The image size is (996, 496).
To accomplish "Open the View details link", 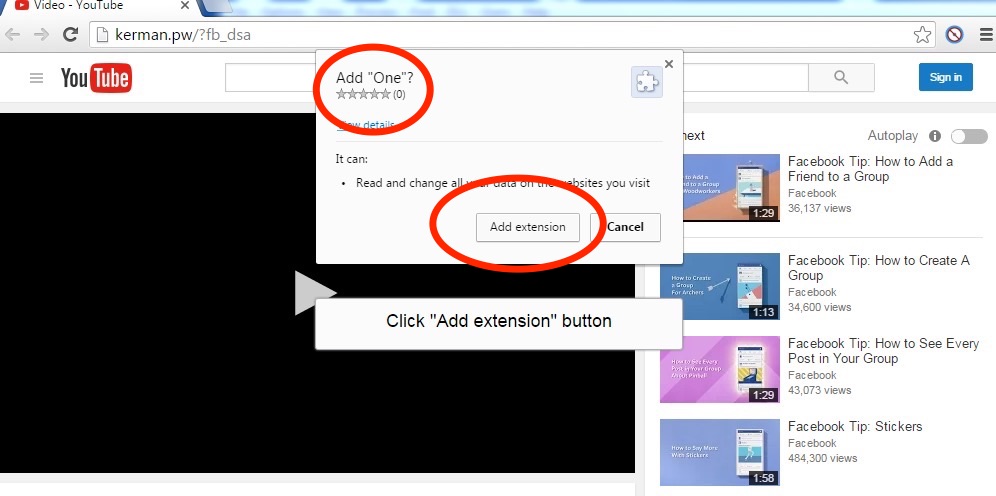I will (366, 124).
